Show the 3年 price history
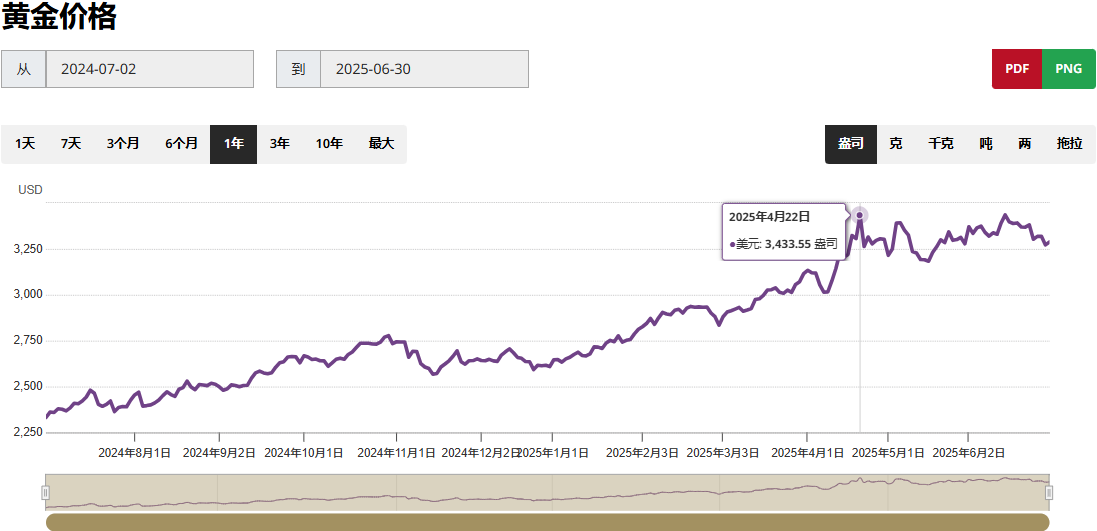This screenshot has height=531, width=1097. [x=280, y=144]
